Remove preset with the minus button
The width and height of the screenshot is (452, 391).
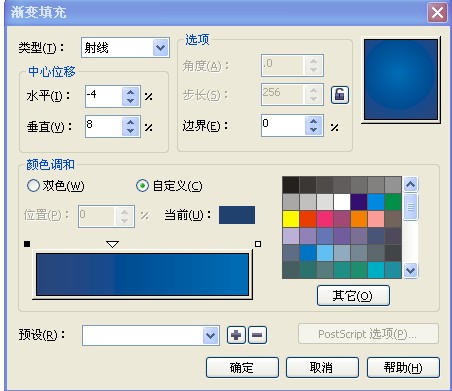[257, 335]
